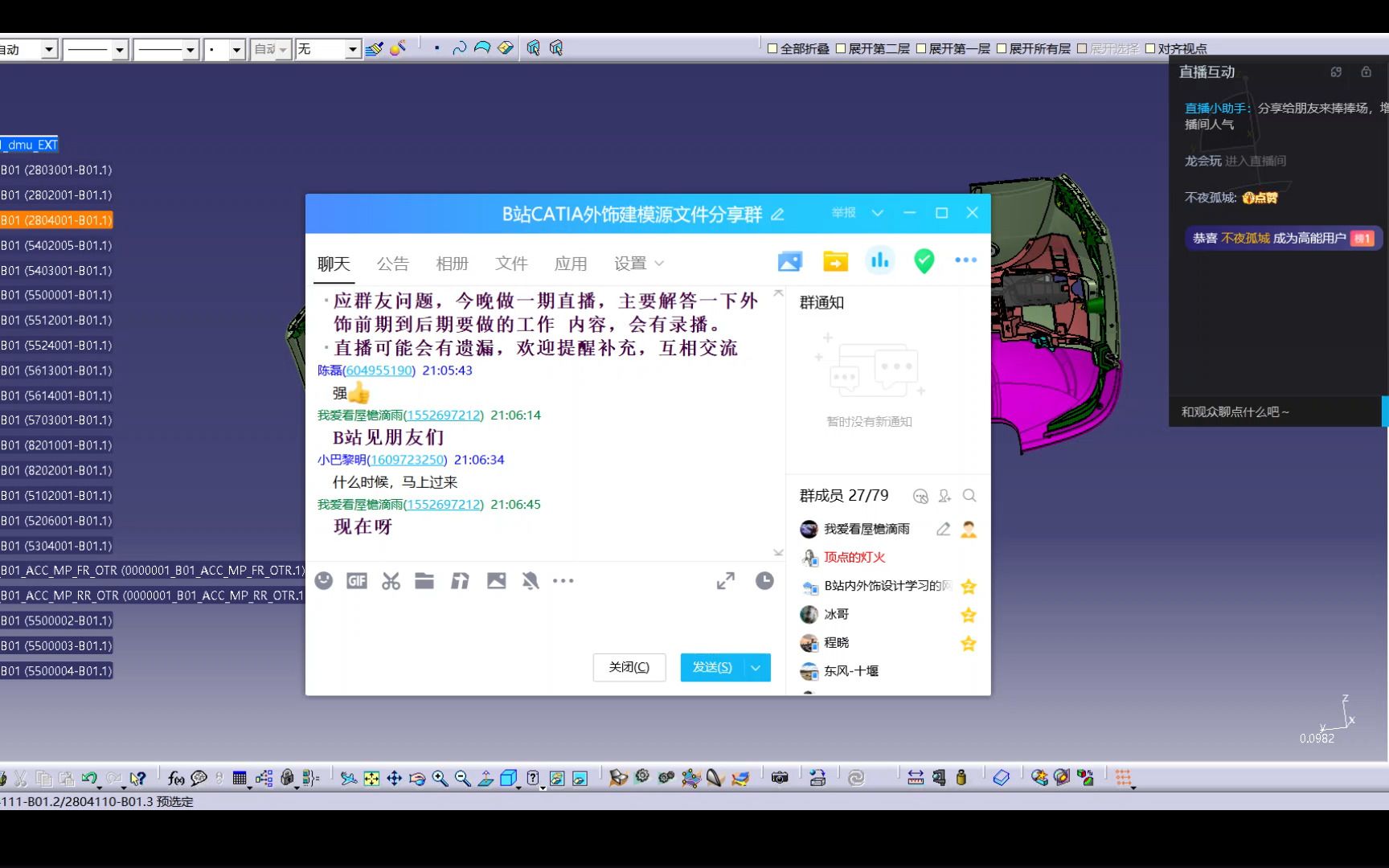
Task: Select group member 东风-十堰
Action: [850, 670]
